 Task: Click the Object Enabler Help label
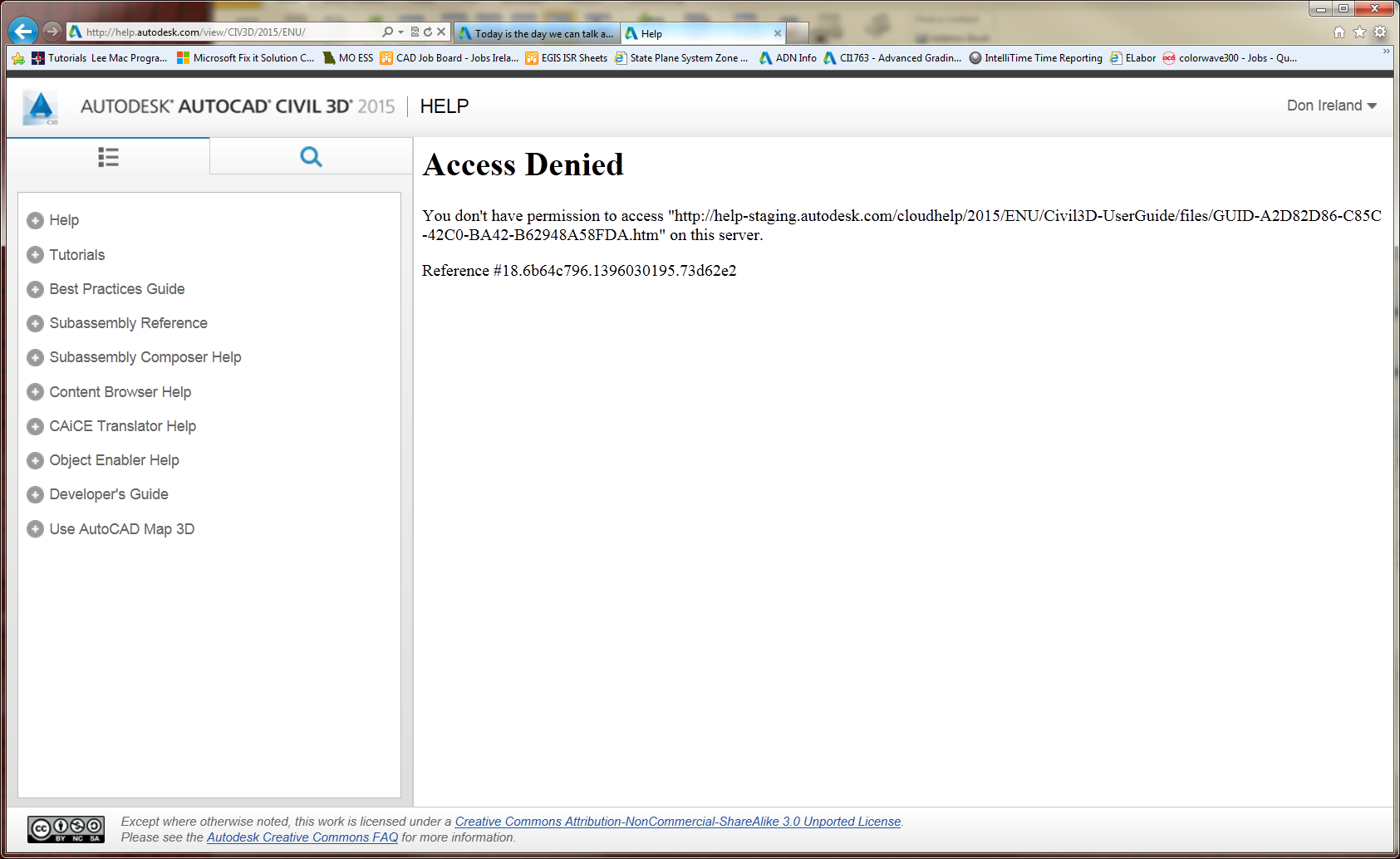click(x=115, y=460)
